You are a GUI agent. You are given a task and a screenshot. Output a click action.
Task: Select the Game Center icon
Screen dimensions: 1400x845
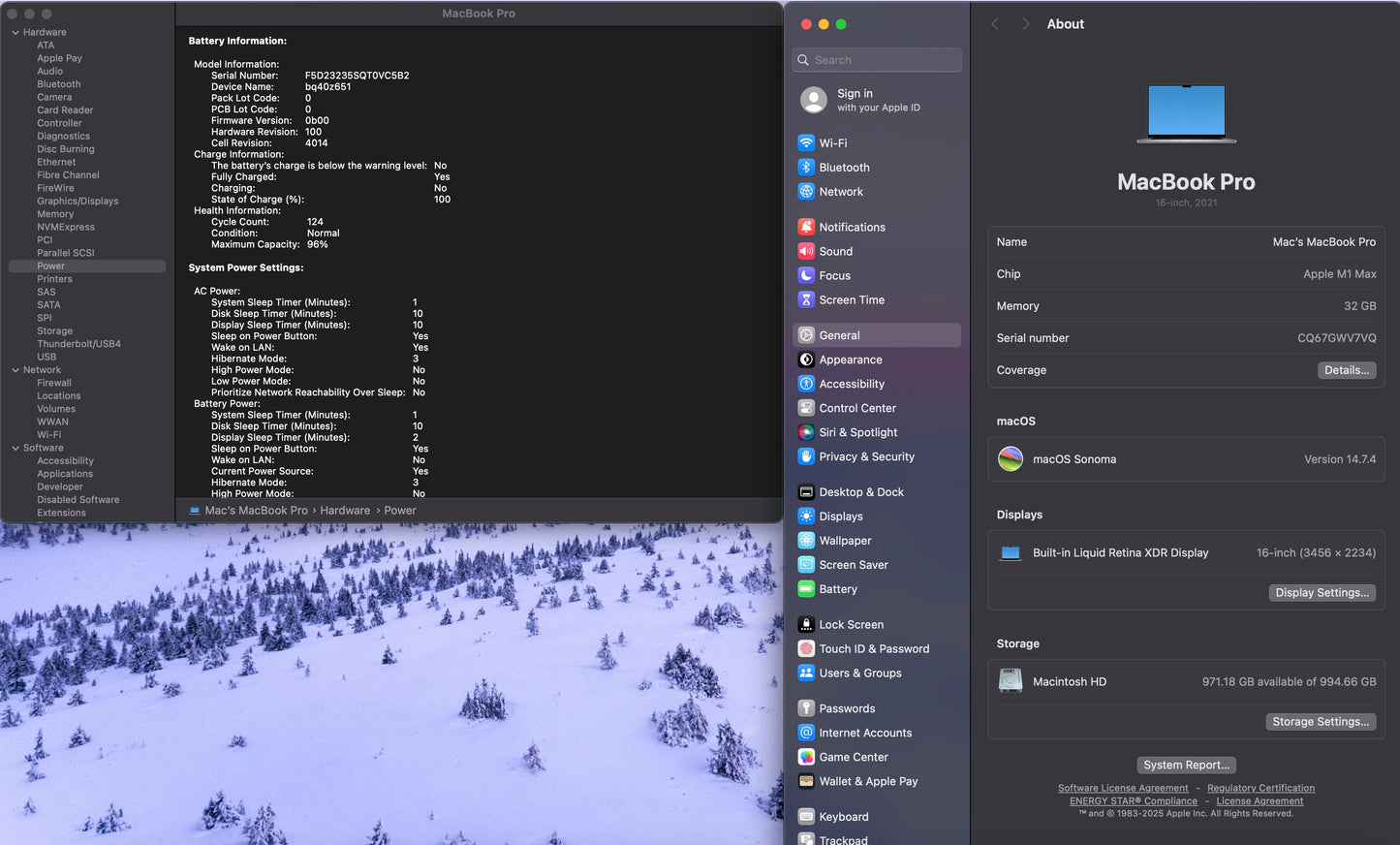click(806, 757)
